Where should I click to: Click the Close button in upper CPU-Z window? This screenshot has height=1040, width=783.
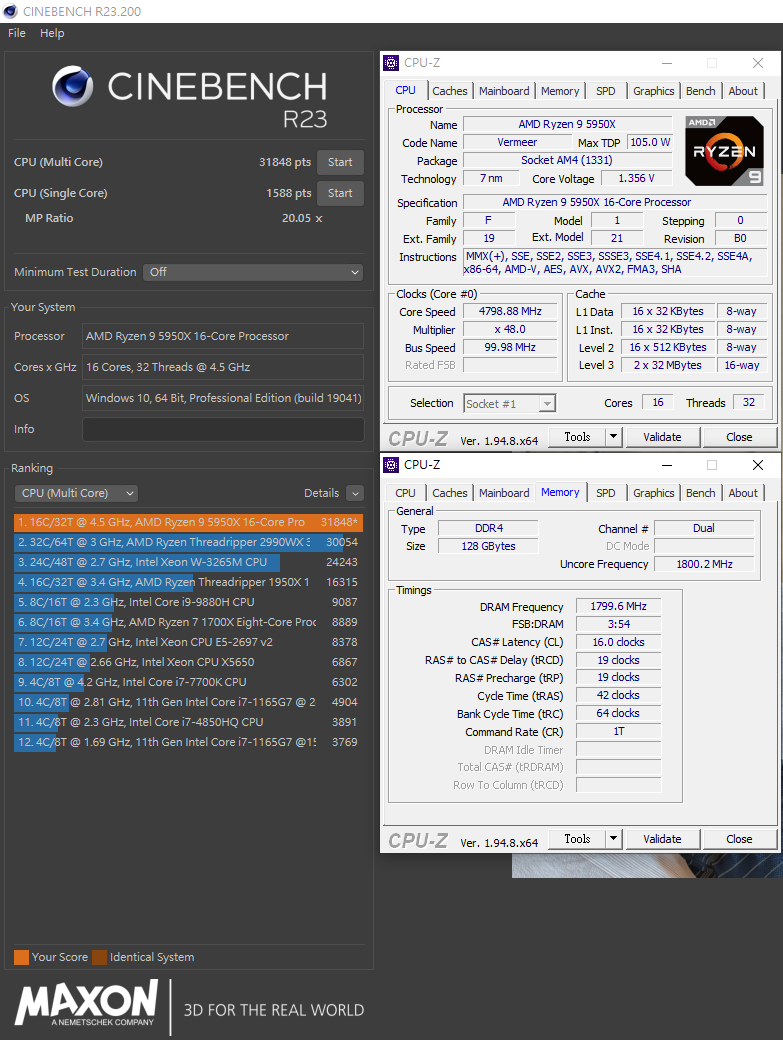(739, 437)
